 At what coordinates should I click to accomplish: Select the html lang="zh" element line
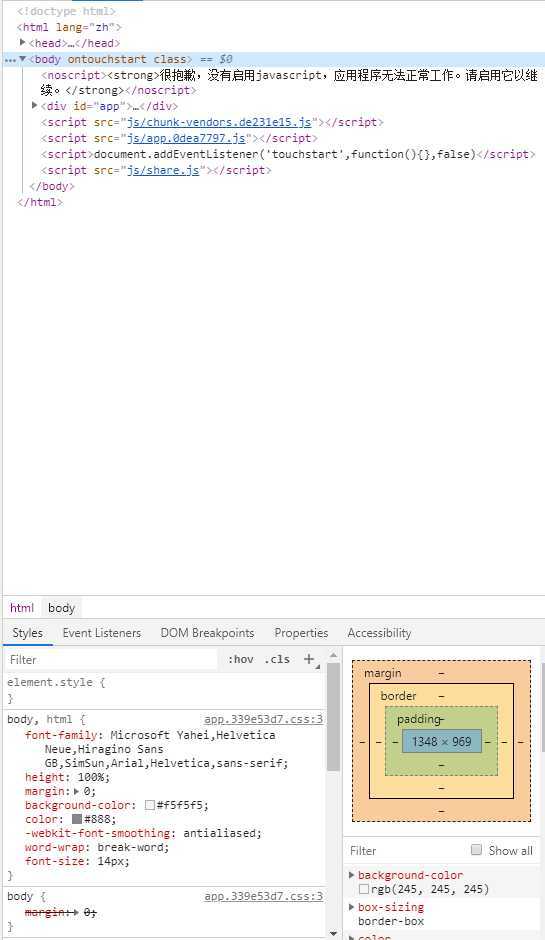(69, 28)
